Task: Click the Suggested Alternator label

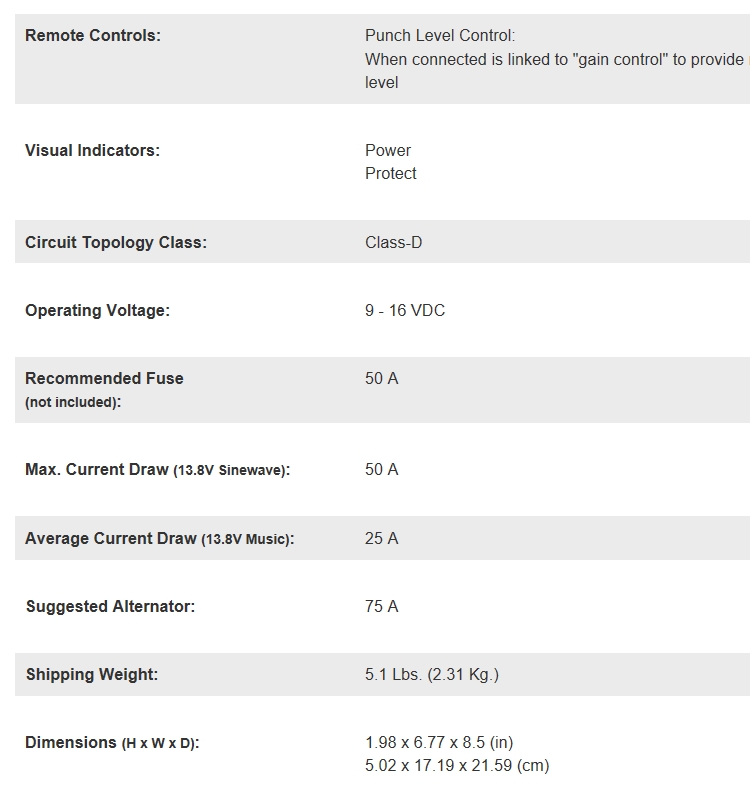Action: [110, 607]
